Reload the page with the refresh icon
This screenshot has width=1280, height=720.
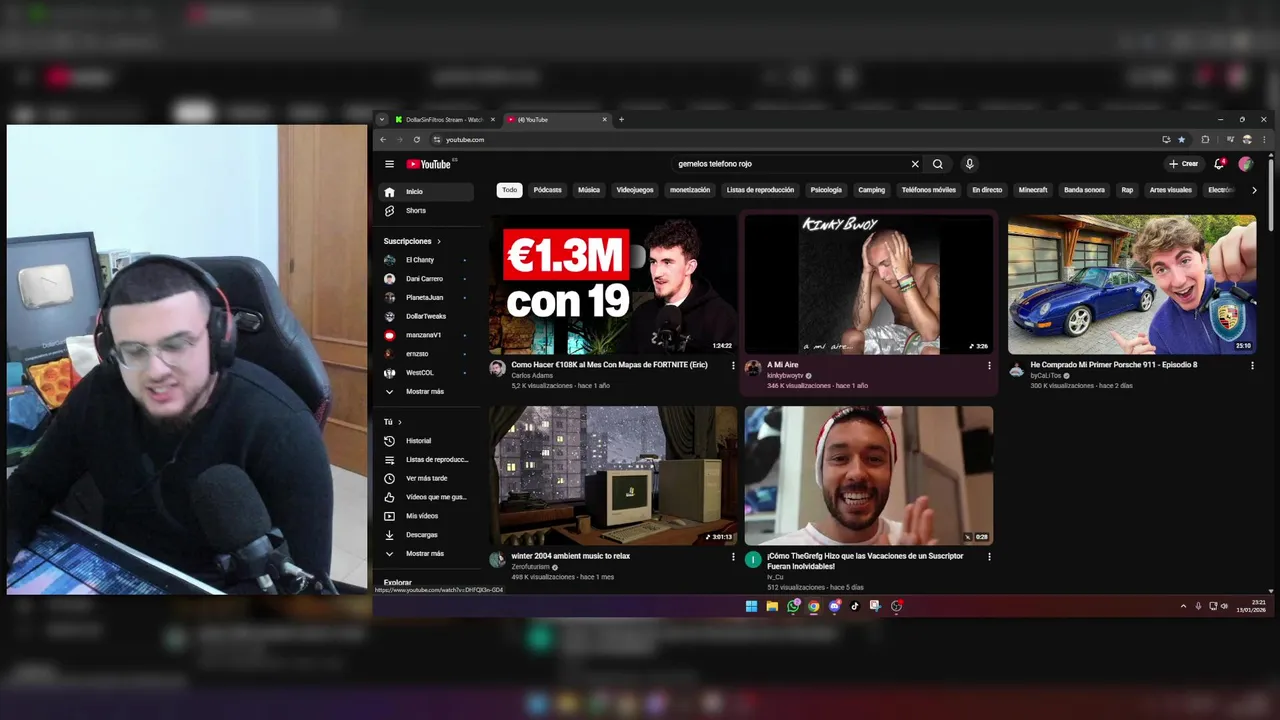[417, 140]
